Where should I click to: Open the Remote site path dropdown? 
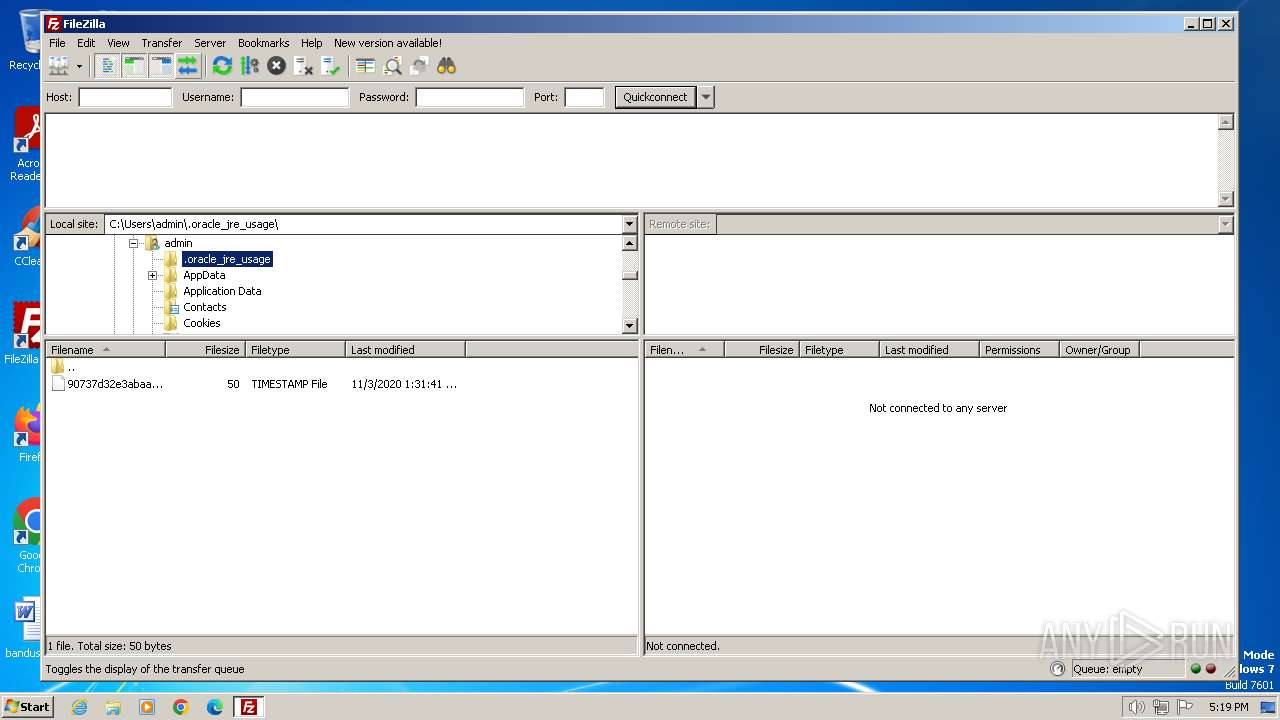tap(1225, 224)
